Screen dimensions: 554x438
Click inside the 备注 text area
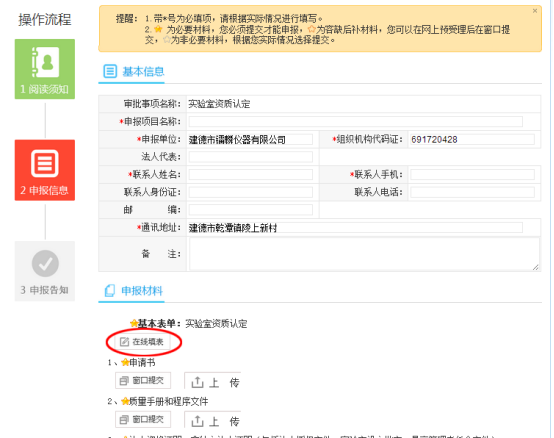point(364,254)
